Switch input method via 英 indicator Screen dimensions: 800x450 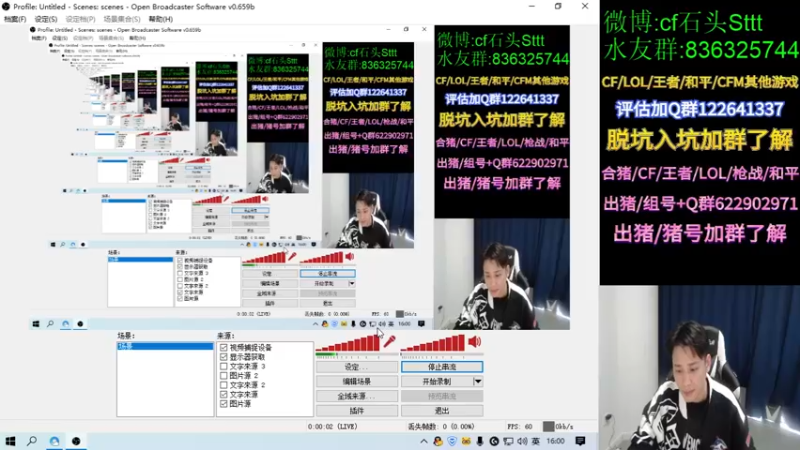click(x=535, y=441)
